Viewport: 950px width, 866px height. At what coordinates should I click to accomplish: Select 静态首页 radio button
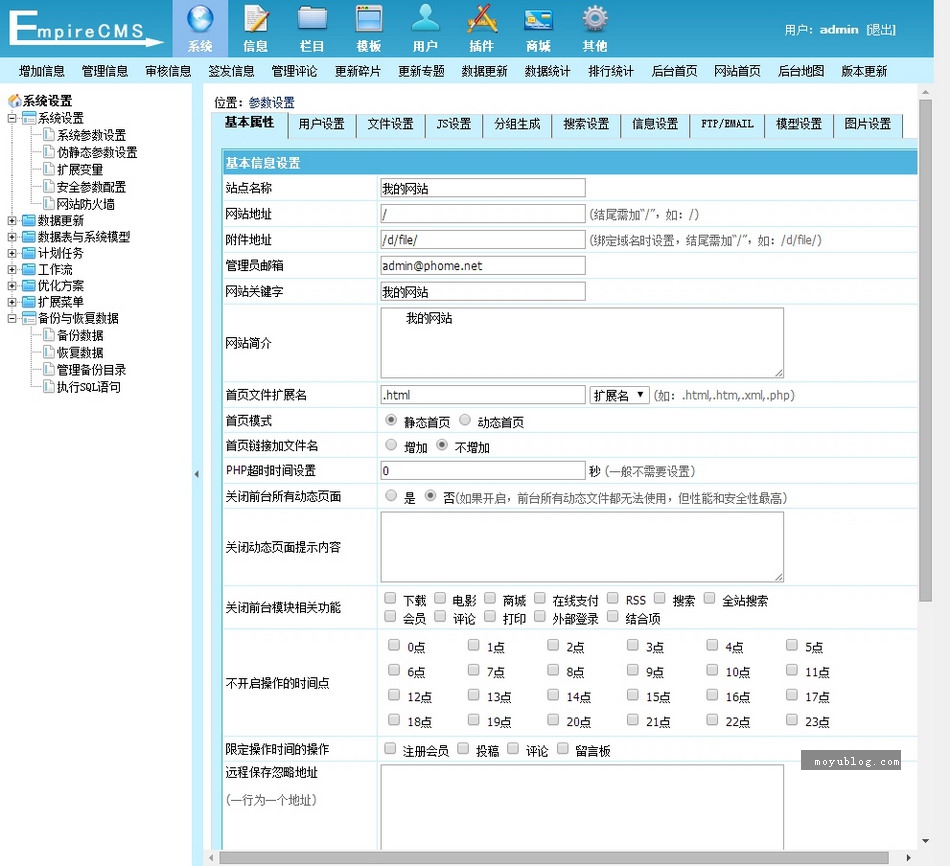(391, 420)
